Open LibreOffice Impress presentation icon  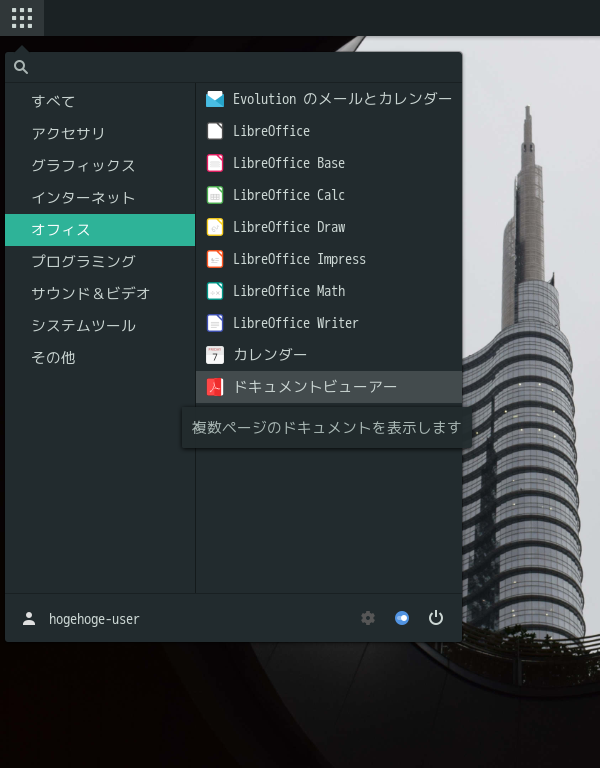215,259
